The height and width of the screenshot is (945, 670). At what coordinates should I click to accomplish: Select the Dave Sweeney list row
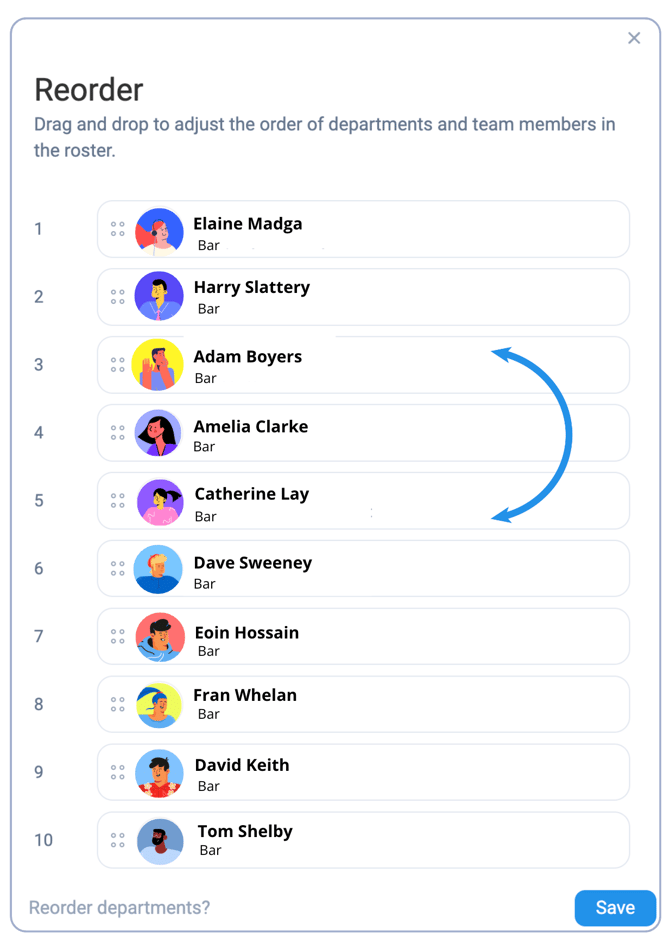tap(363, 568)
